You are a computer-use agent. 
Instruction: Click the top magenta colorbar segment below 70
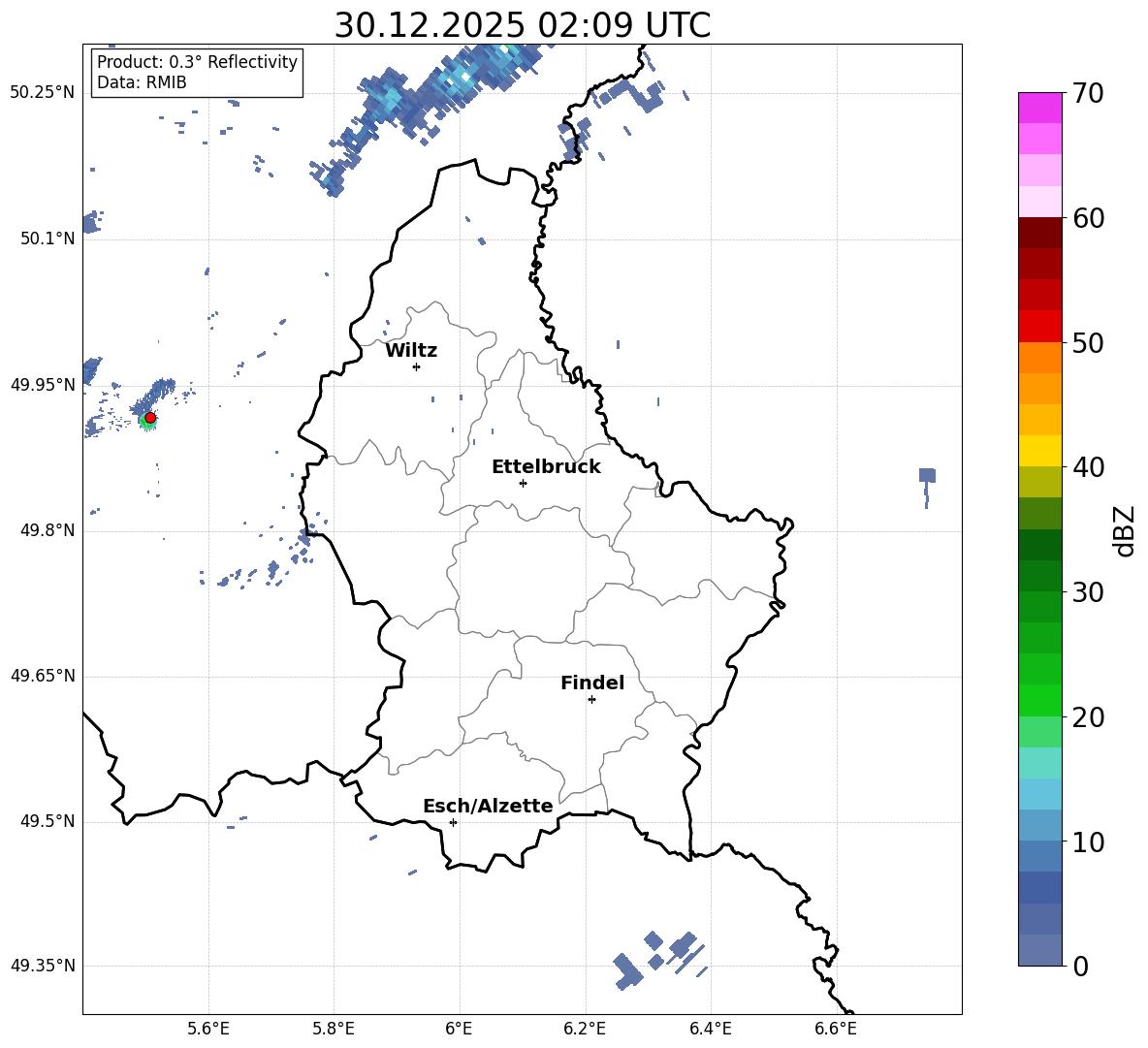[1039, 108]
